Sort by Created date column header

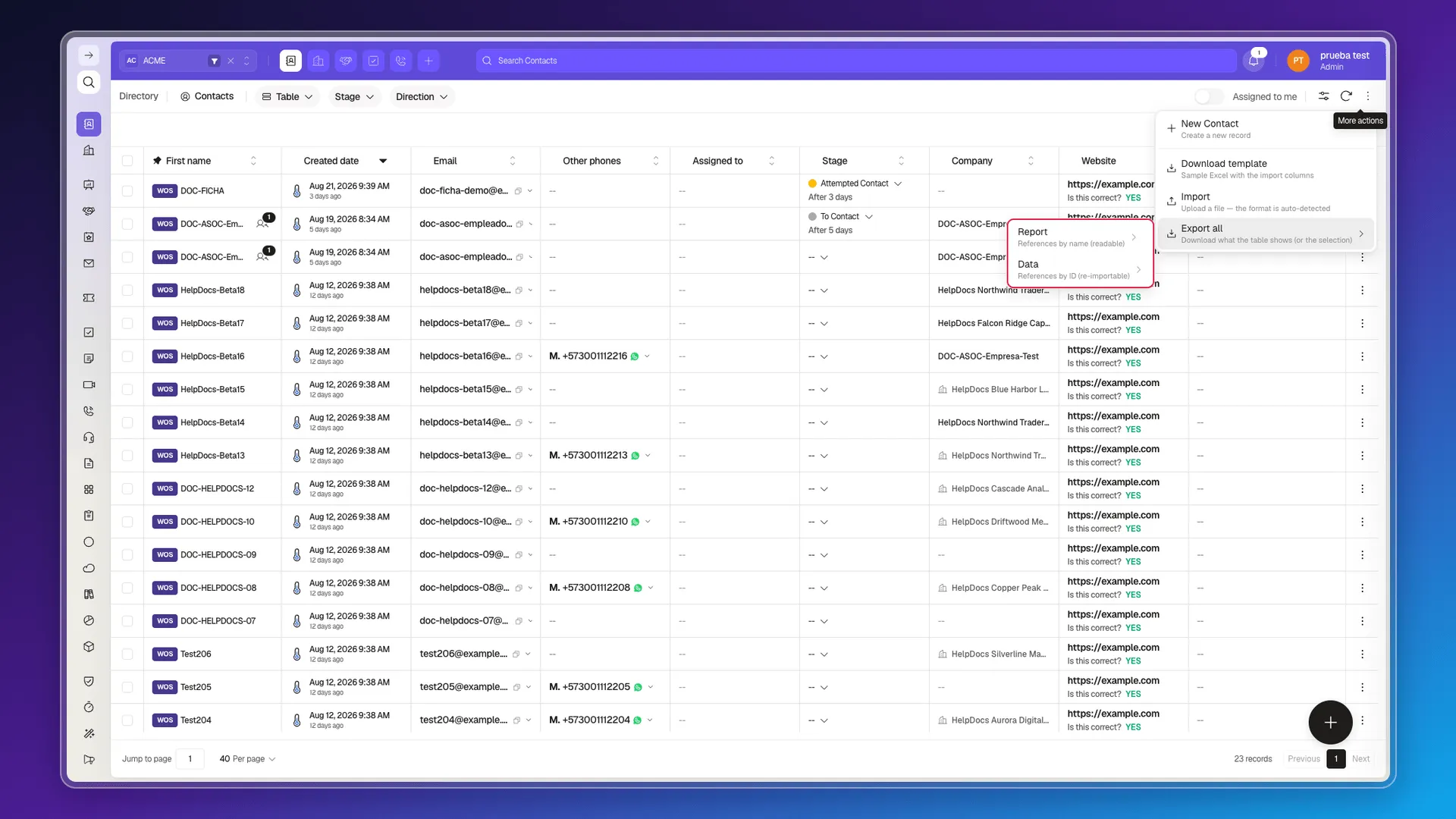pyautogui.click(x=345, y=161)
